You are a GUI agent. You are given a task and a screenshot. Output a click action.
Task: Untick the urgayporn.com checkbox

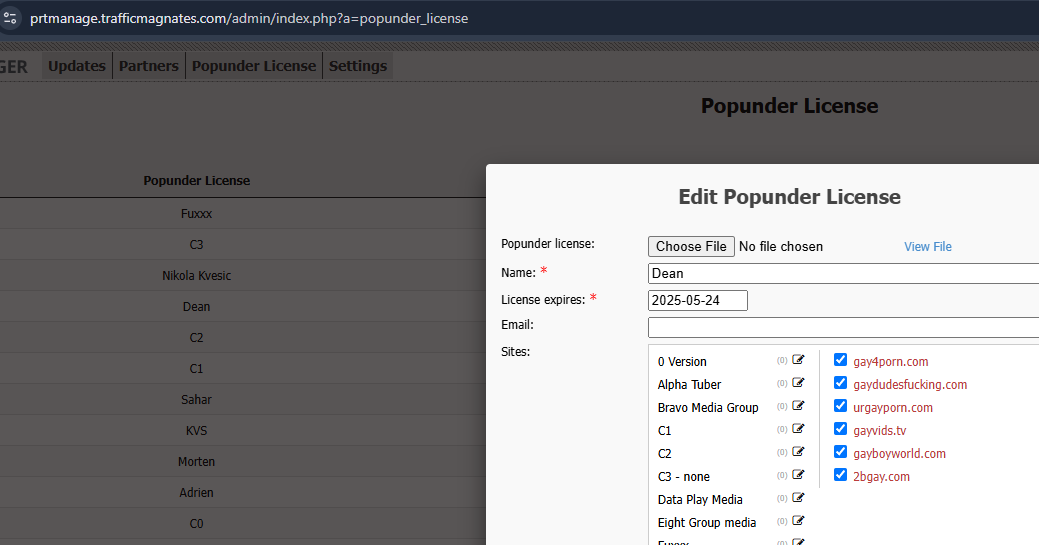click(x=840, y=406)
